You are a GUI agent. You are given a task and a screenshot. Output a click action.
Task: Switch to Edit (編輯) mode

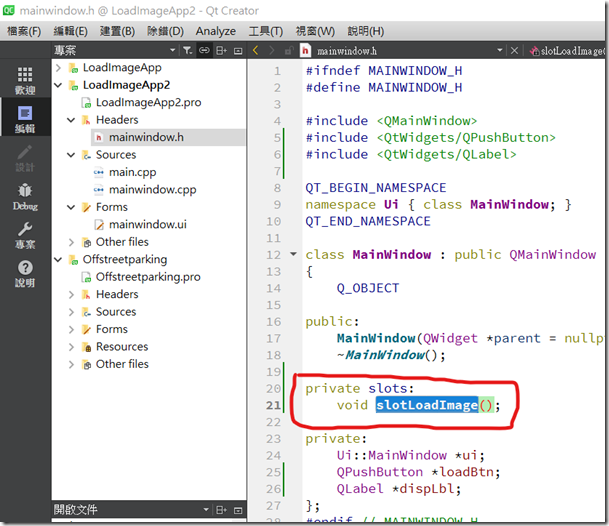tap(25, 119)
